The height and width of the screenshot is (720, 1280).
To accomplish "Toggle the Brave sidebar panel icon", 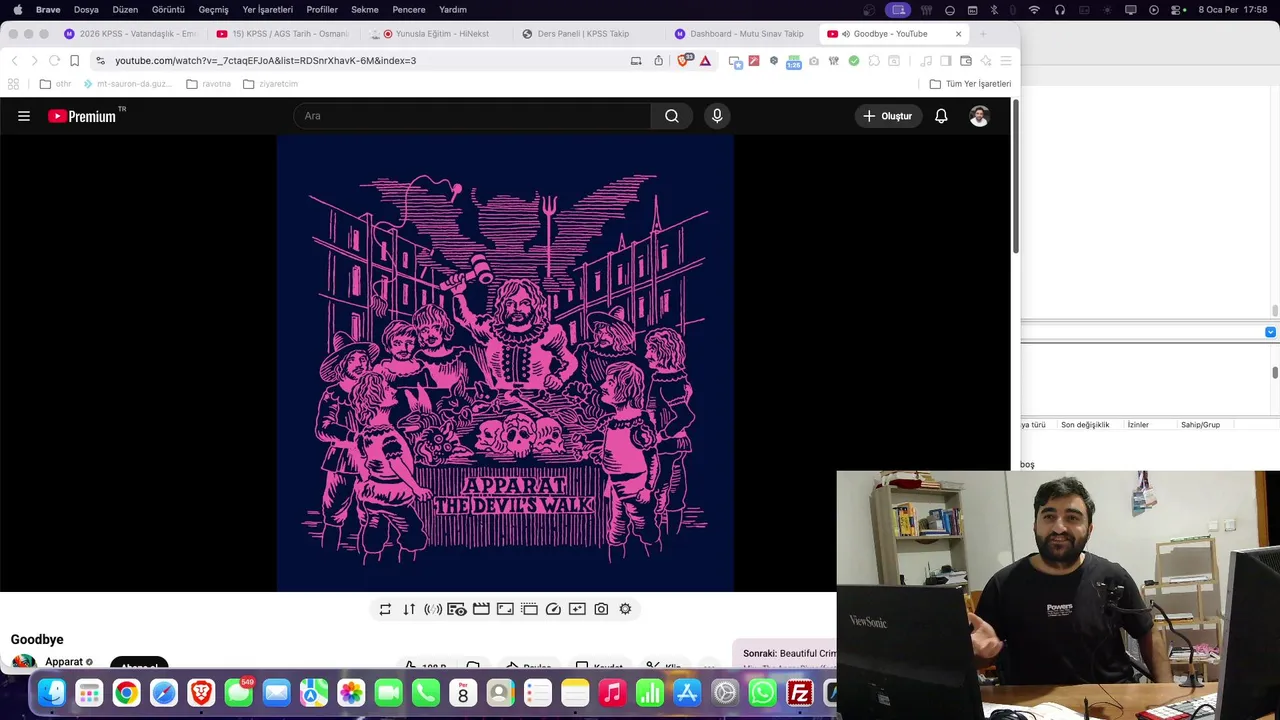I will tap(946, 61).
